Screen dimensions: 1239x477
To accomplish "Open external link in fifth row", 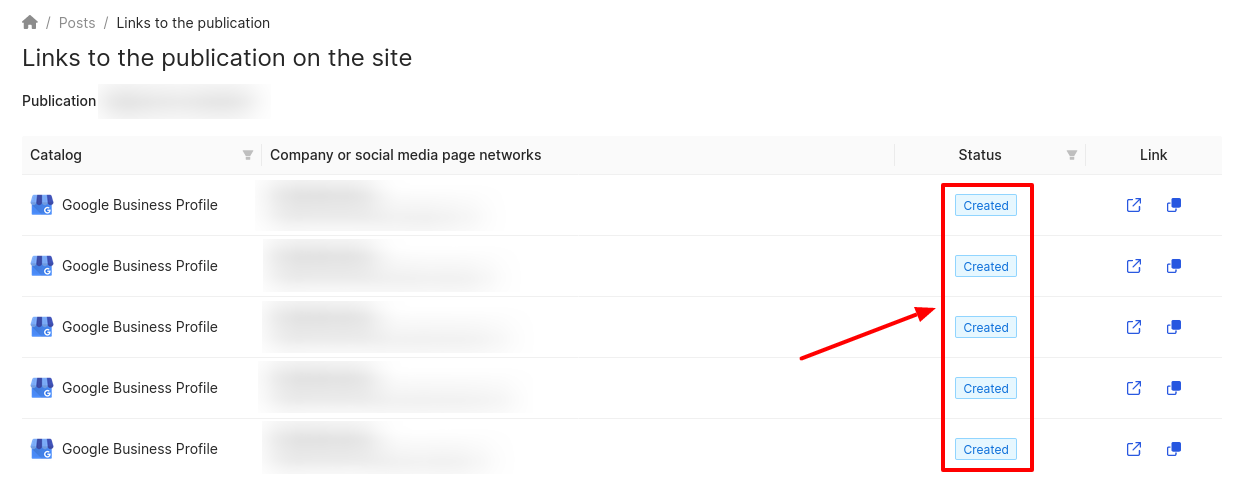I will coord(1134,449).
